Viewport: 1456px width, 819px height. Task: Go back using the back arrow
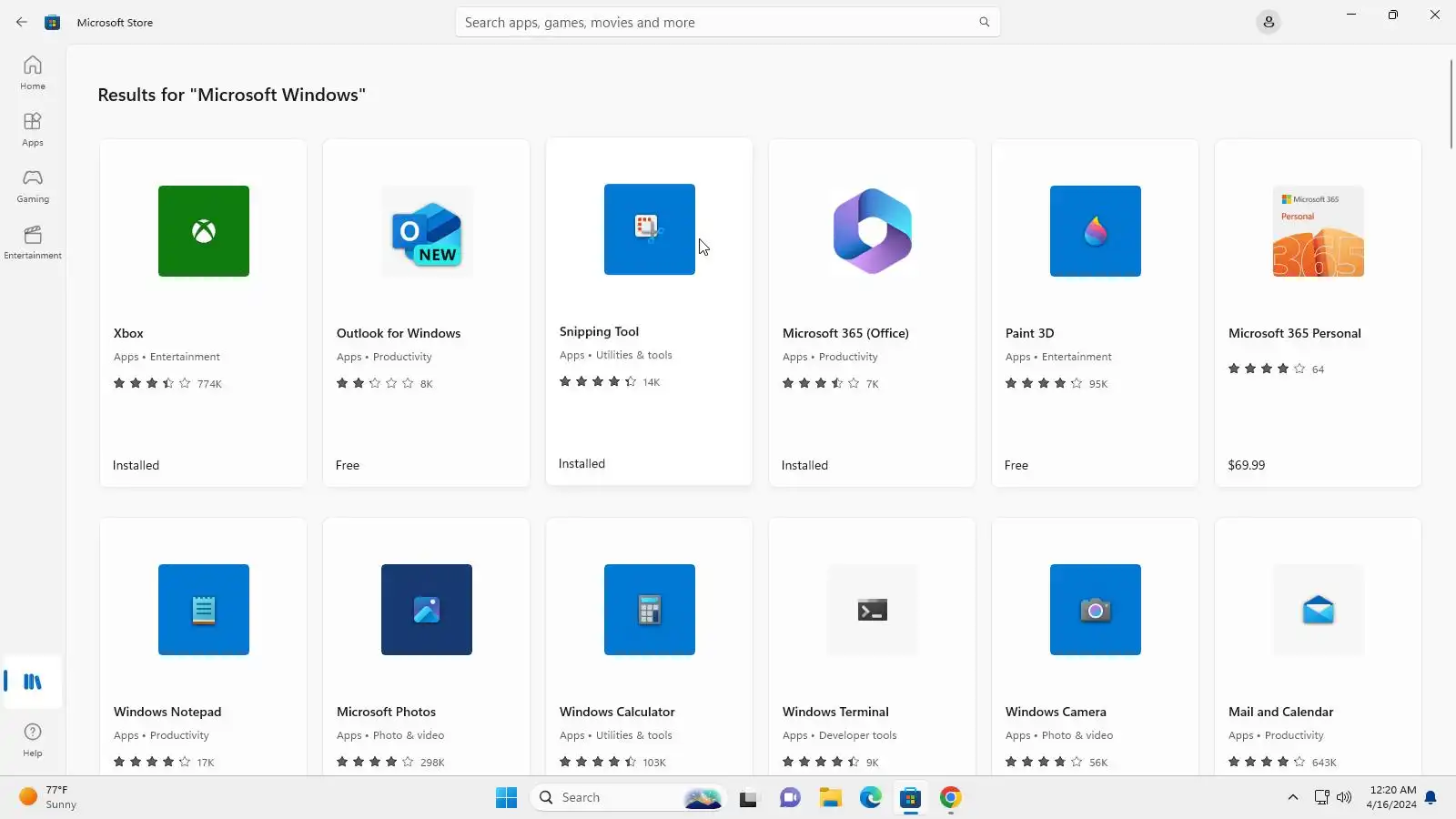point(22,22)
